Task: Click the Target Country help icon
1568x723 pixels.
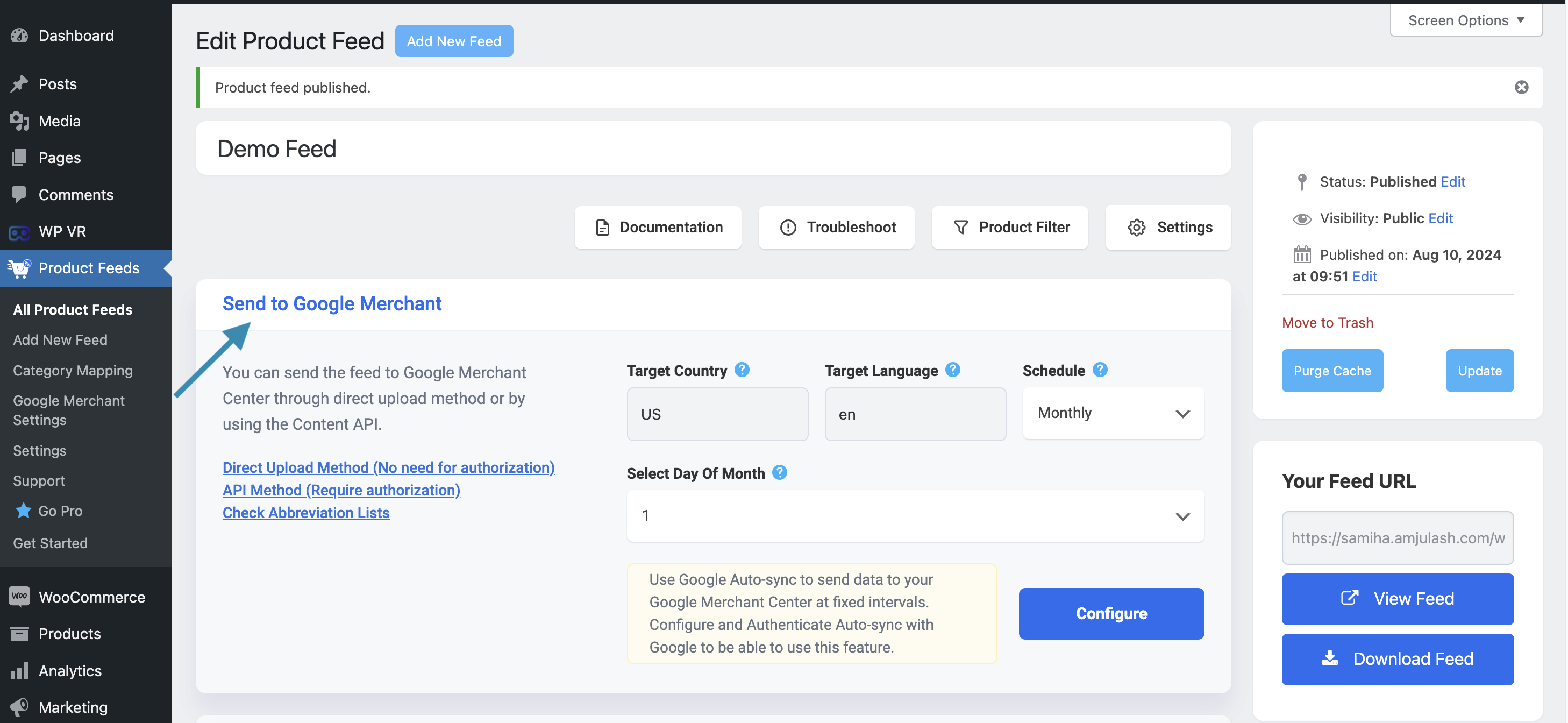Action: (x=742, y=370)
